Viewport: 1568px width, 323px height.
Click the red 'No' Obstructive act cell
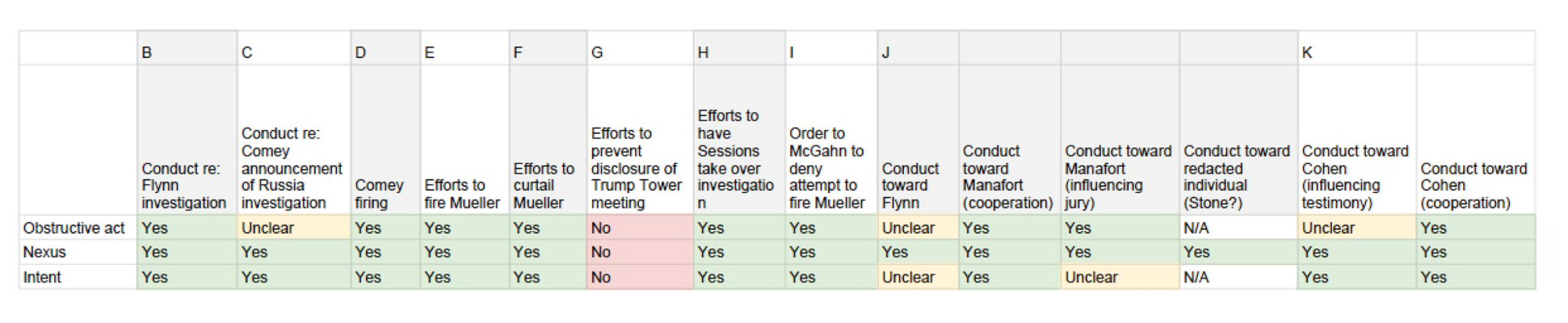click(x=640, y=228)
